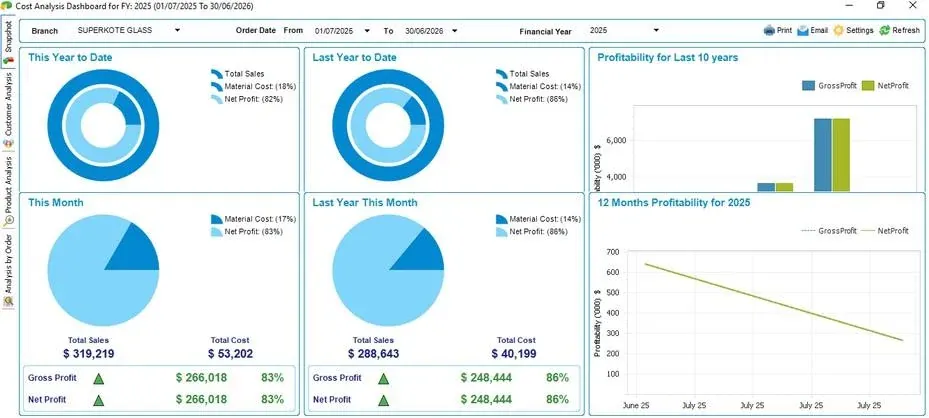Click the Email button label
The height and width of the screenshot is (418, 929).
pos(819,30)
